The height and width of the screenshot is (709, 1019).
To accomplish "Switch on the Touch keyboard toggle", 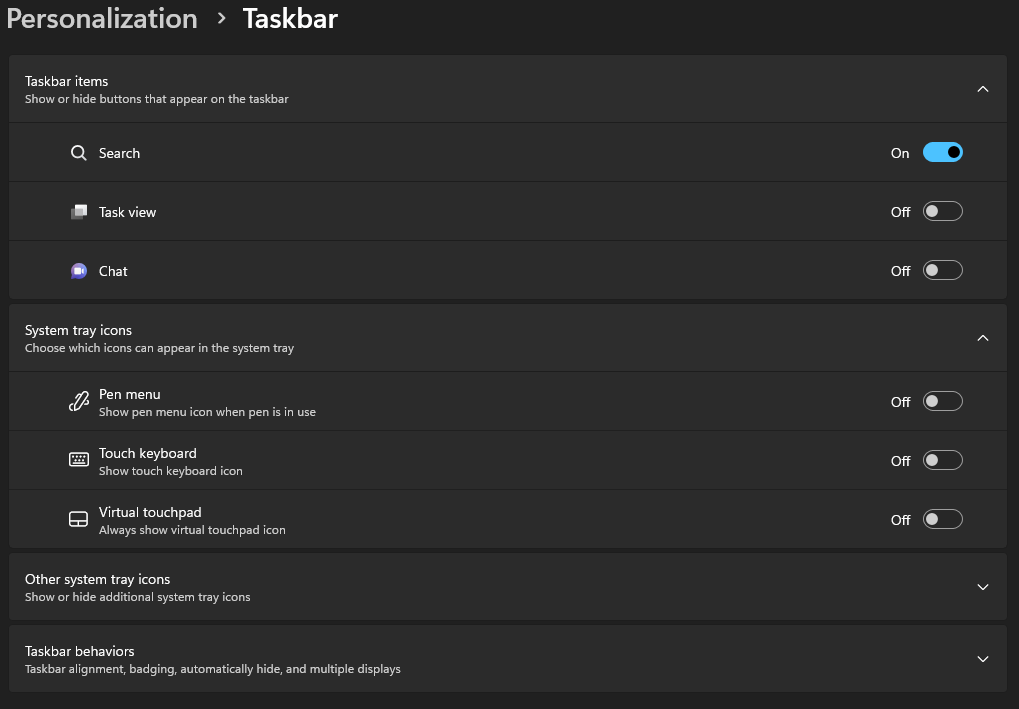I will point(942,460).
